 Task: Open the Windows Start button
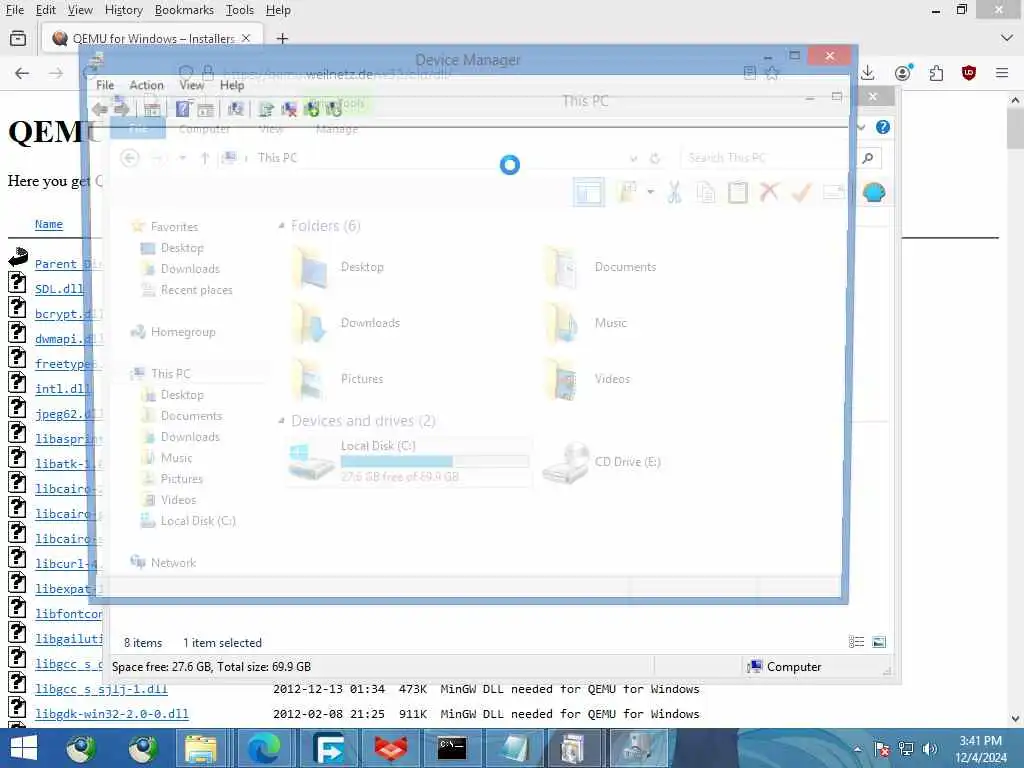point(24,748)
